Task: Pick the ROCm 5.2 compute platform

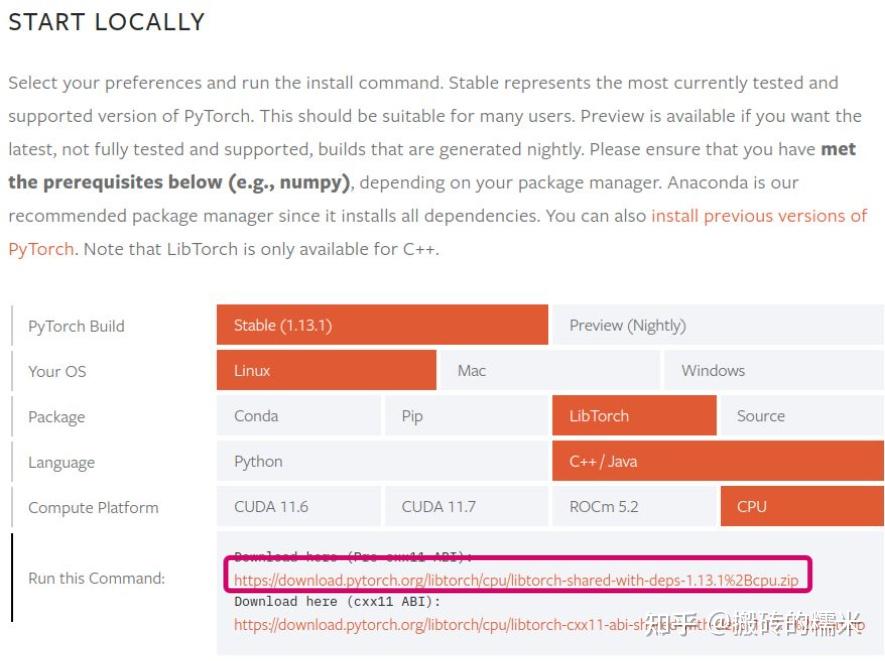Action: [634, 507]
